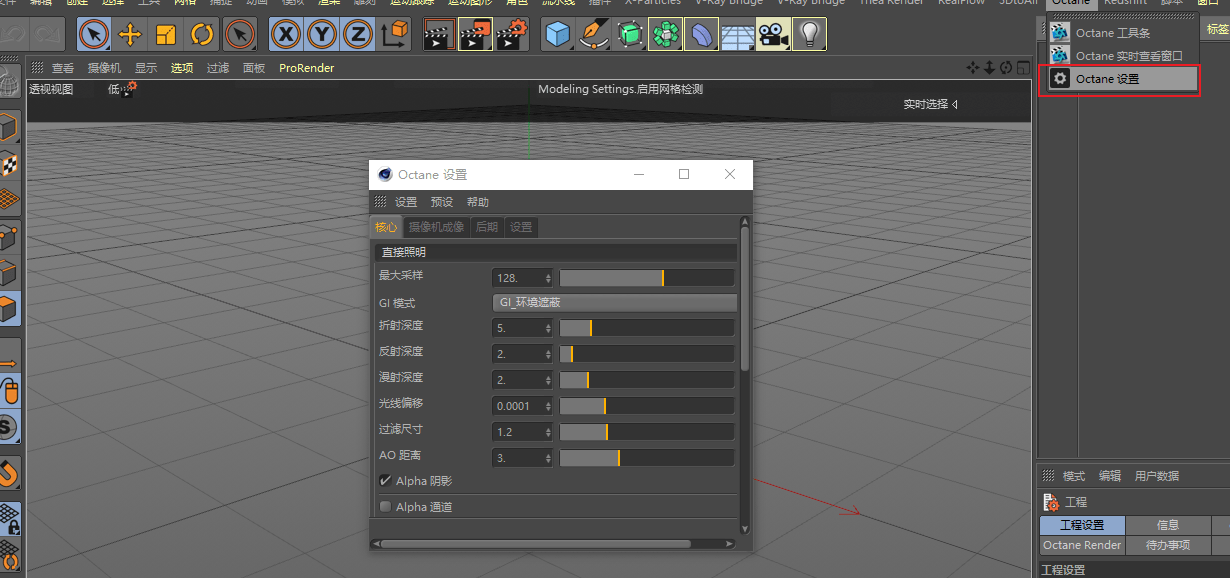Click the 折射深度 value field
This screenshot has width=1230, height=578.
point(517,328)
